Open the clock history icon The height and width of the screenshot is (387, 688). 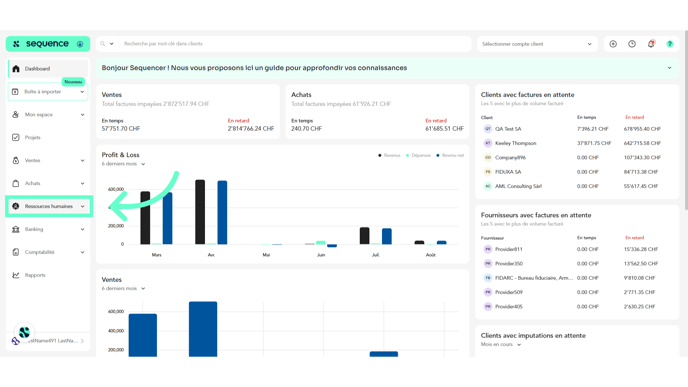point(632,44)
